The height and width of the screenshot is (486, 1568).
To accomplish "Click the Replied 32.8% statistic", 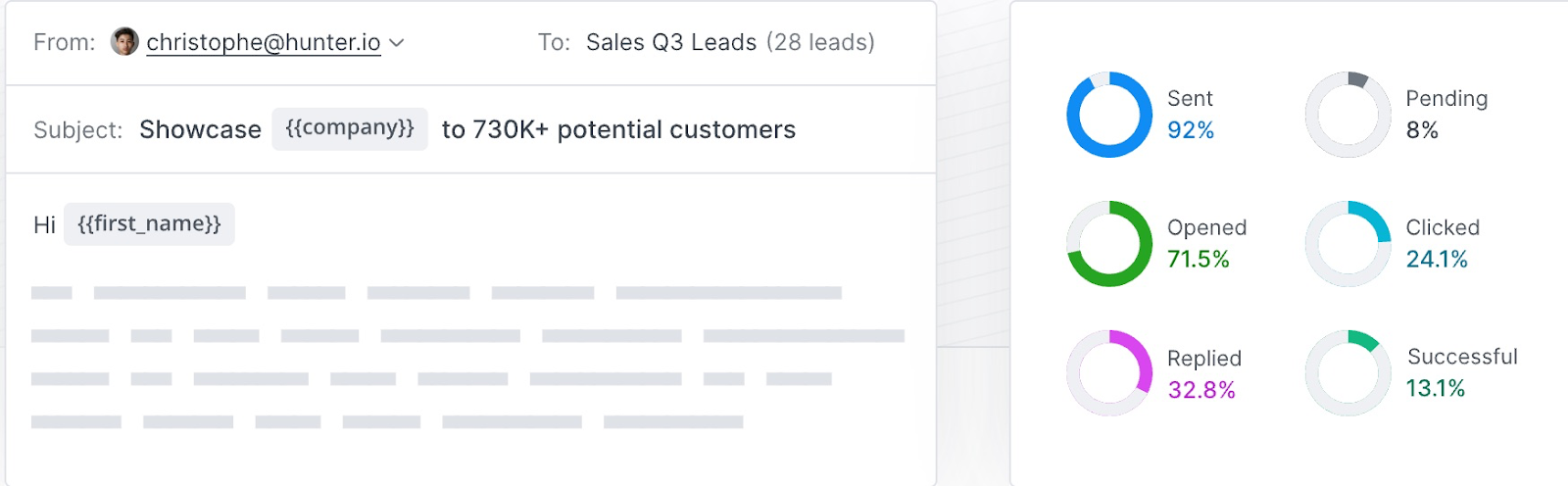I will tap(1201, 390).
